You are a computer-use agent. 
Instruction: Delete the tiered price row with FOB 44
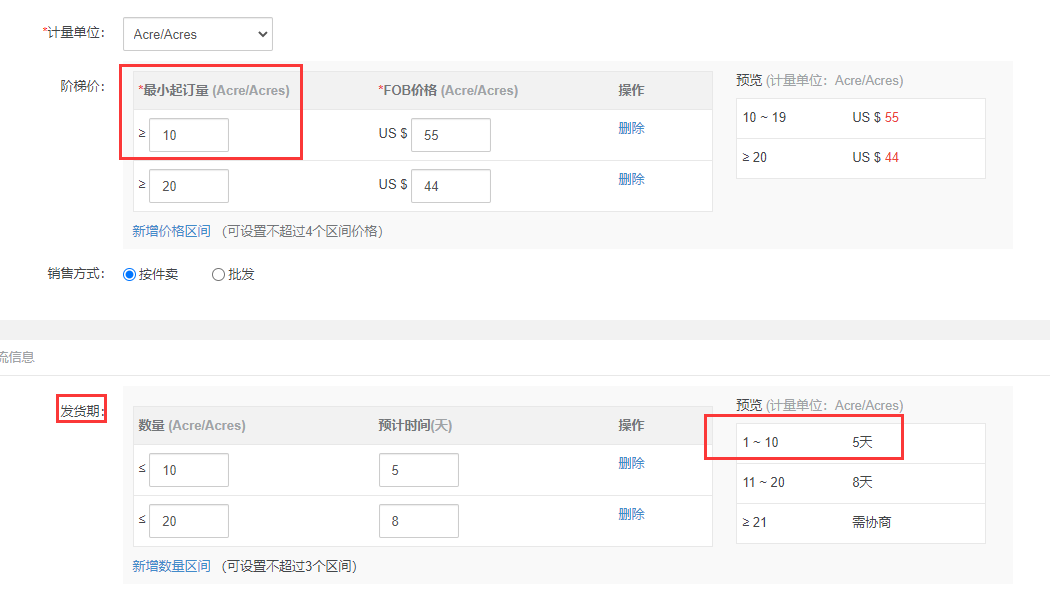click(631, 179)
